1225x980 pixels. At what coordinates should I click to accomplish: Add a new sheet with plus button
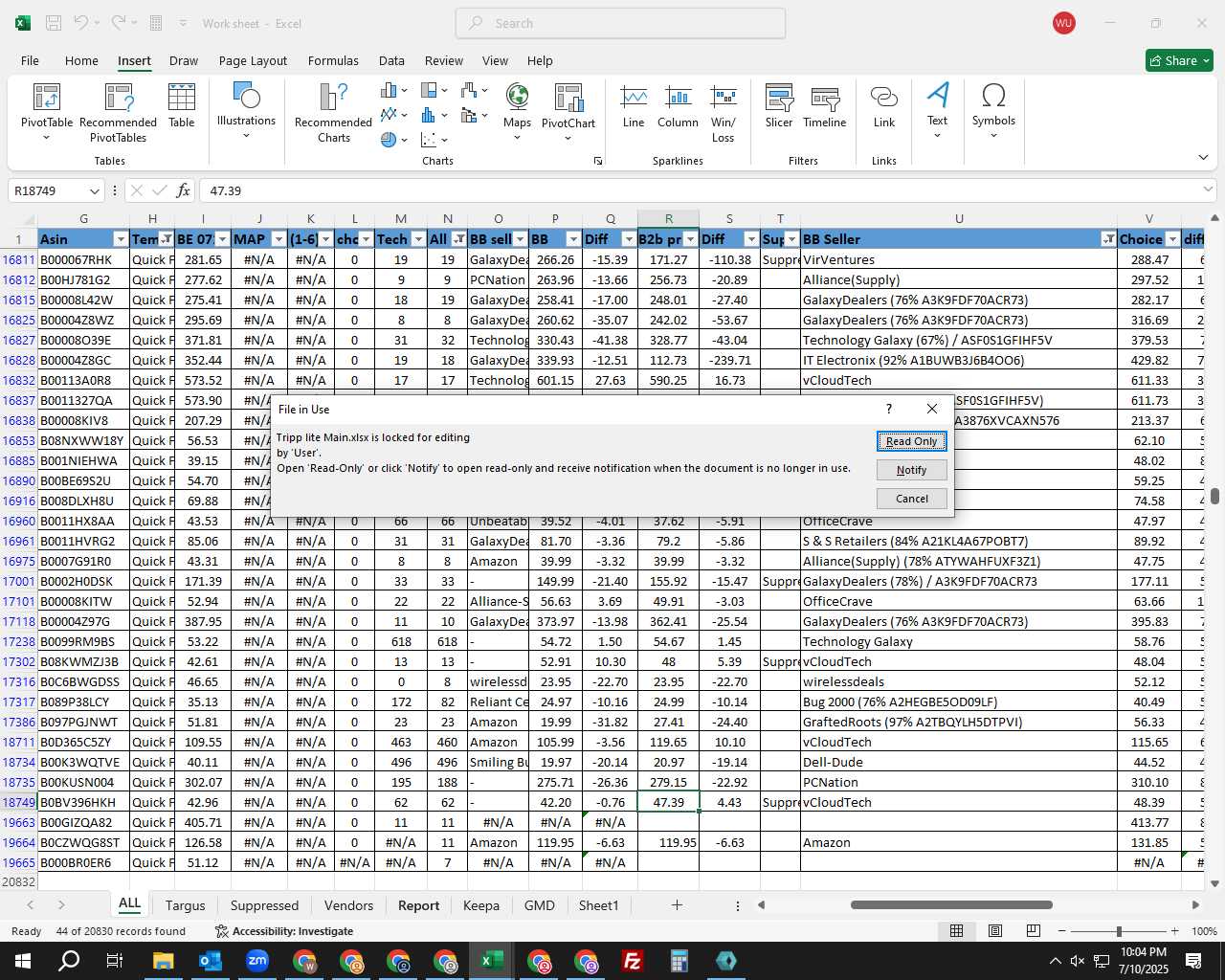677,905
